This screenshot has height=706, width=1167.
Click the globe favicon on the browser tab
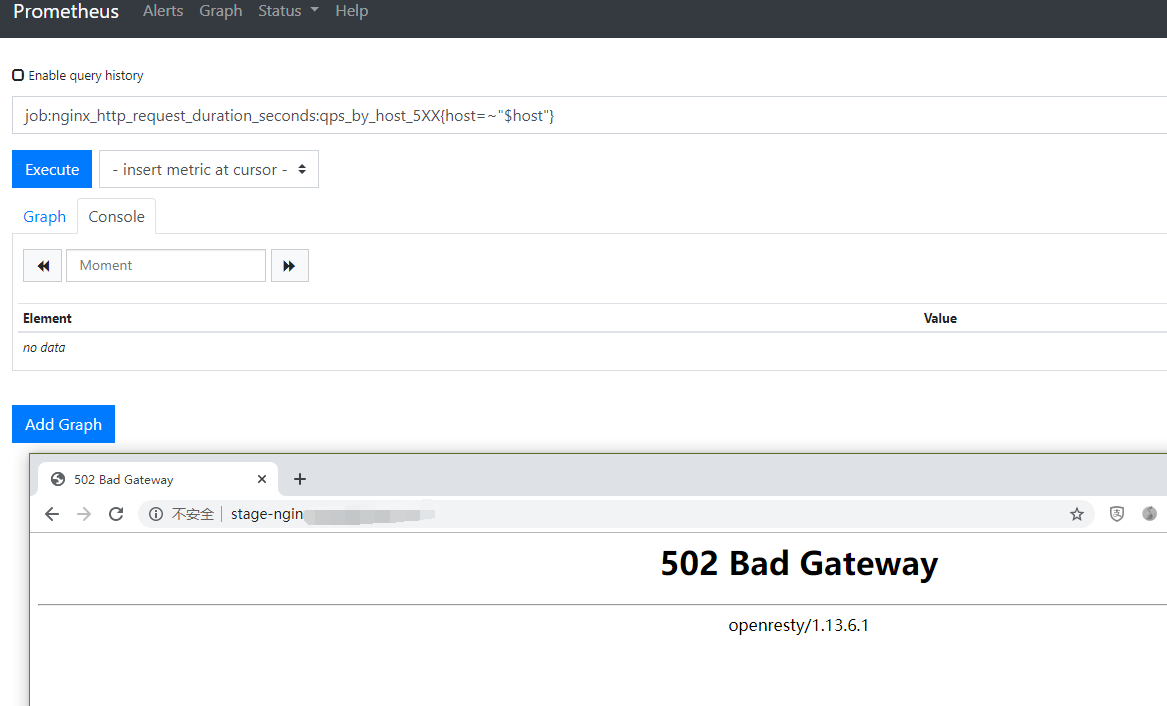pyautogui.click(x=58, y=479)
